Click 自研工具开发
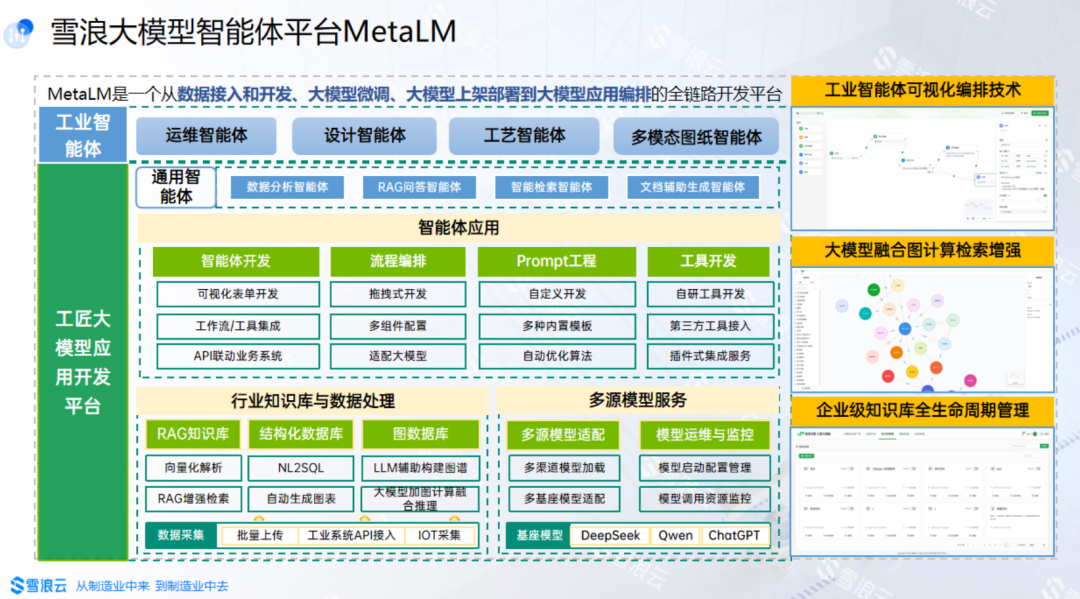1080x599 pixels. coord(710,294)
